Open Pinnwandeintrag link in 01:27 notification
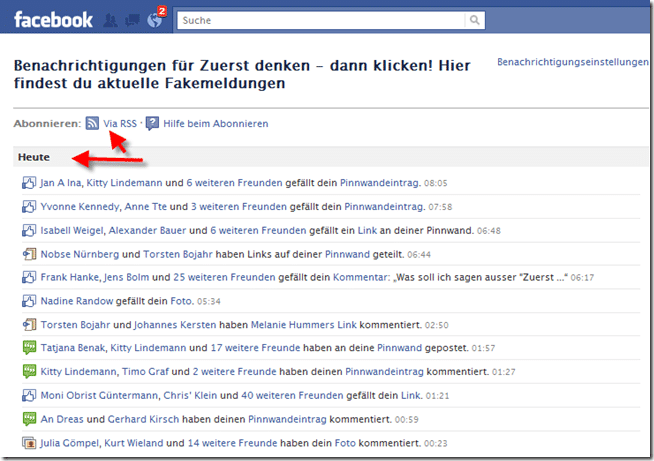The height and width of the screenshot is (461, 654). 385,371
